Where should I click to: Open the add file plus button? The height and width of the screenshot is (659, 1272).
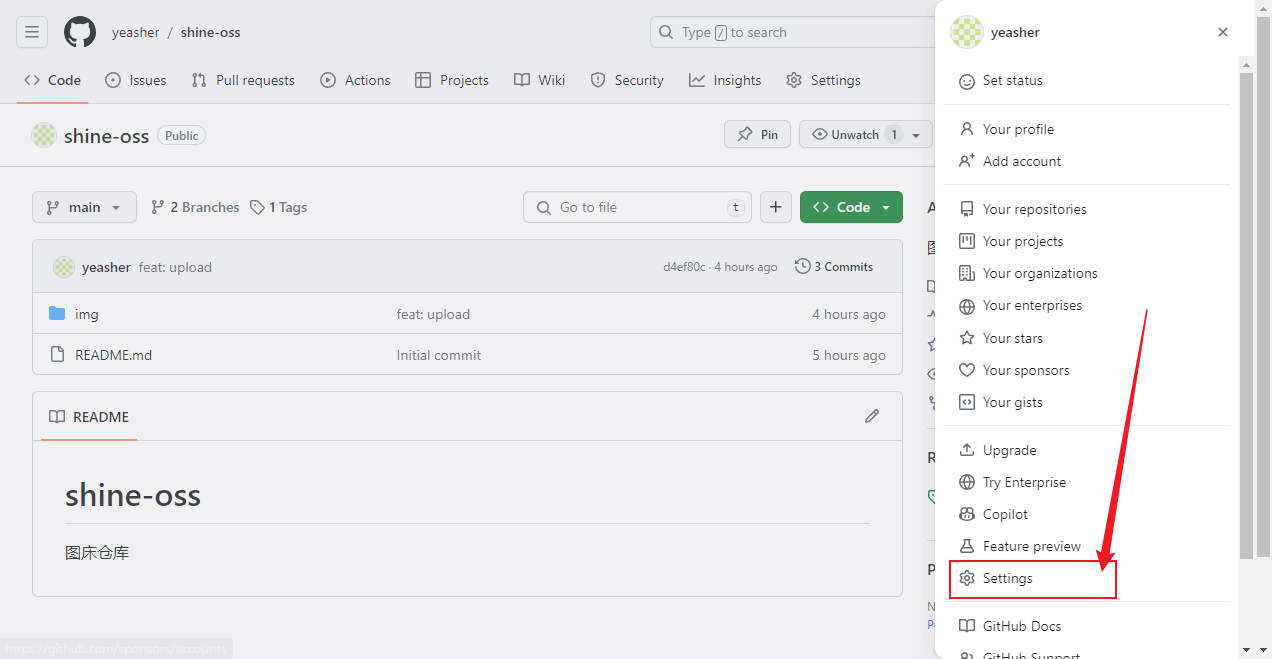click(776, 207)
